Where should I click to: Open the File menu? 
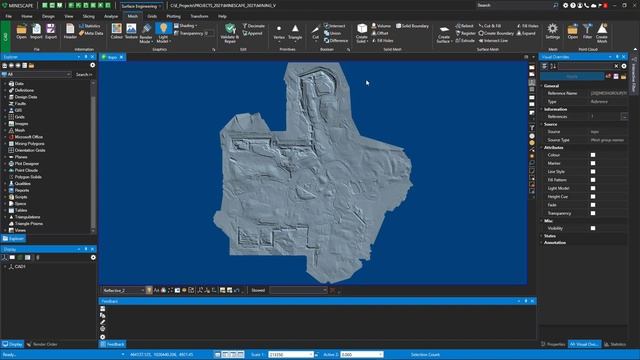tap(9, 16)
